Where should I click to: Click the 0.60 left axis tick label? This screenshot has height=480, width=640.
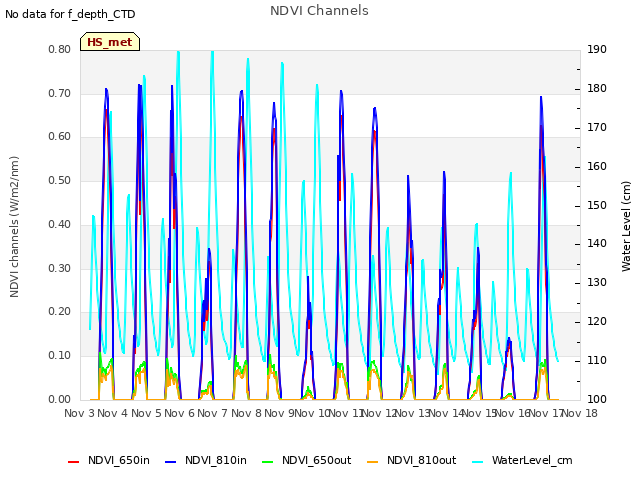tap(60, 137)
